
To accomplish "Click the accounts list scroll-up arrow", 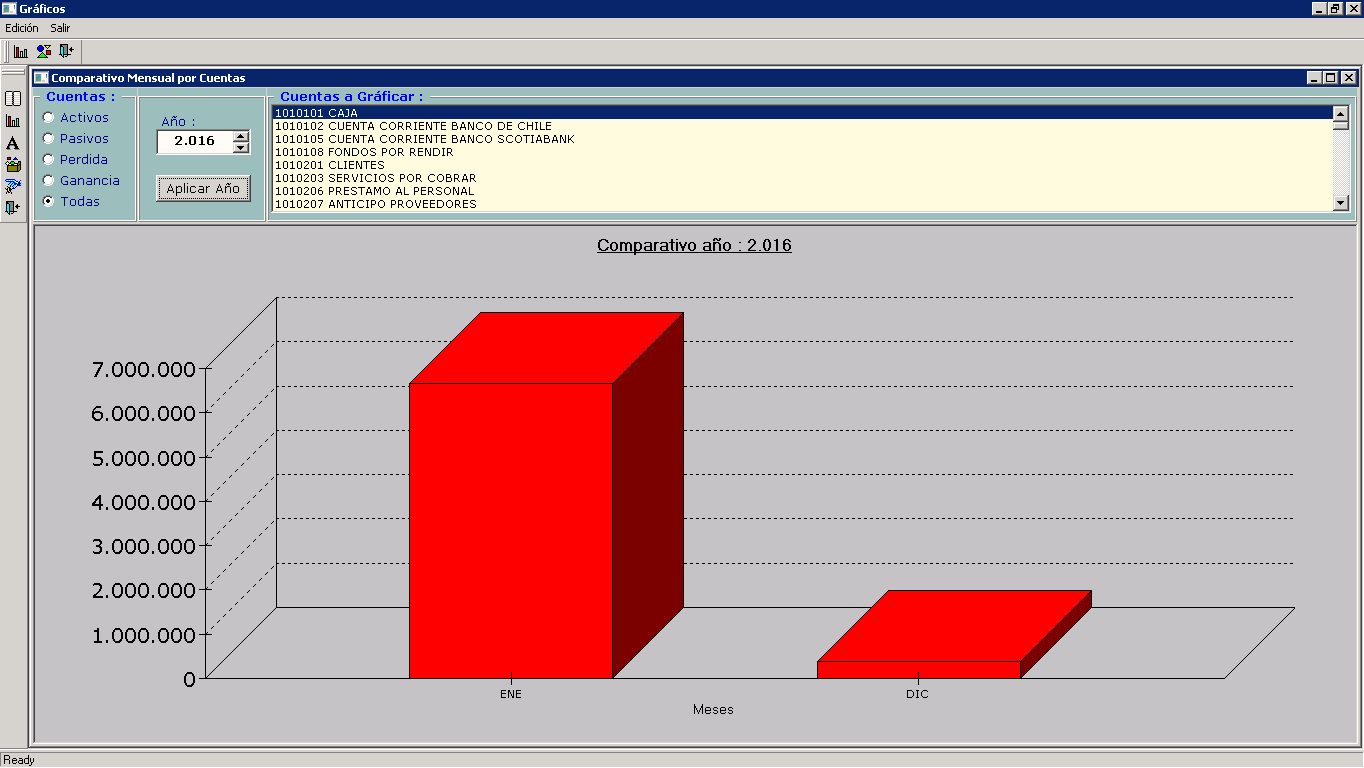I will 1341,113.
